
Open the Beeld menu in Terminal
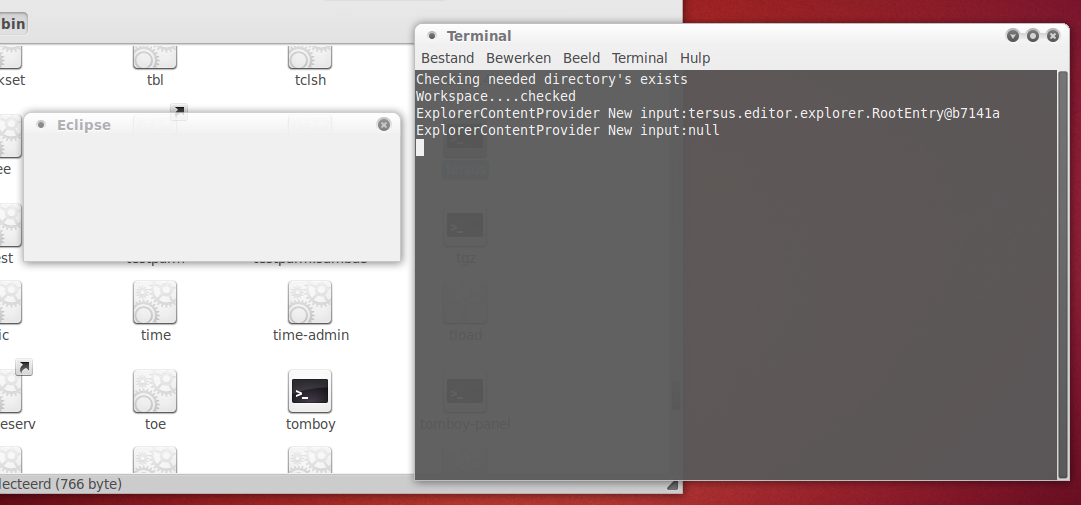click(581, 58)
